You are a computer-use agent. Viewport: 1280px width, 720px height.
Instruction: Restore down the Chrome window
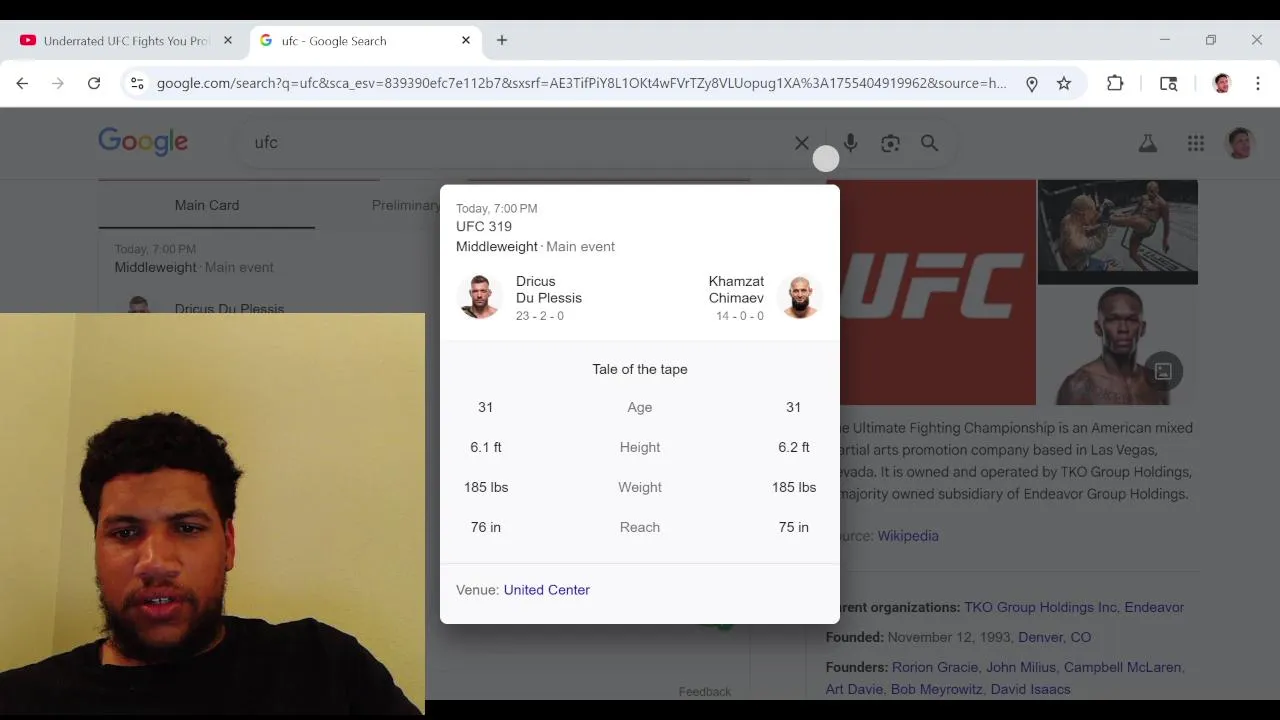(1211, 40)
